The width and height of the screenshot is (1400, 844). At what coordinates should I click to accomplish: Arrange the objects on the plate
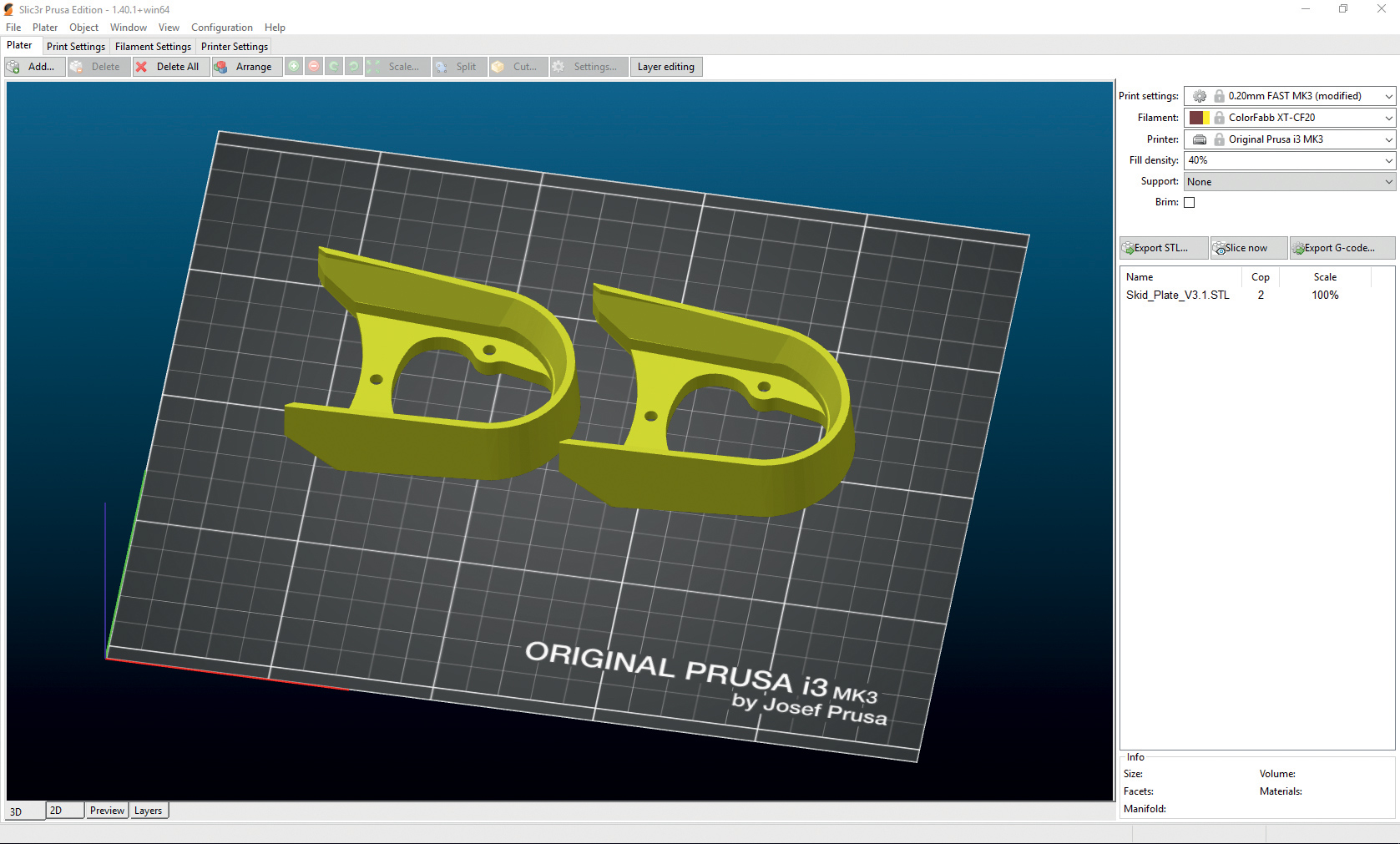247,67
